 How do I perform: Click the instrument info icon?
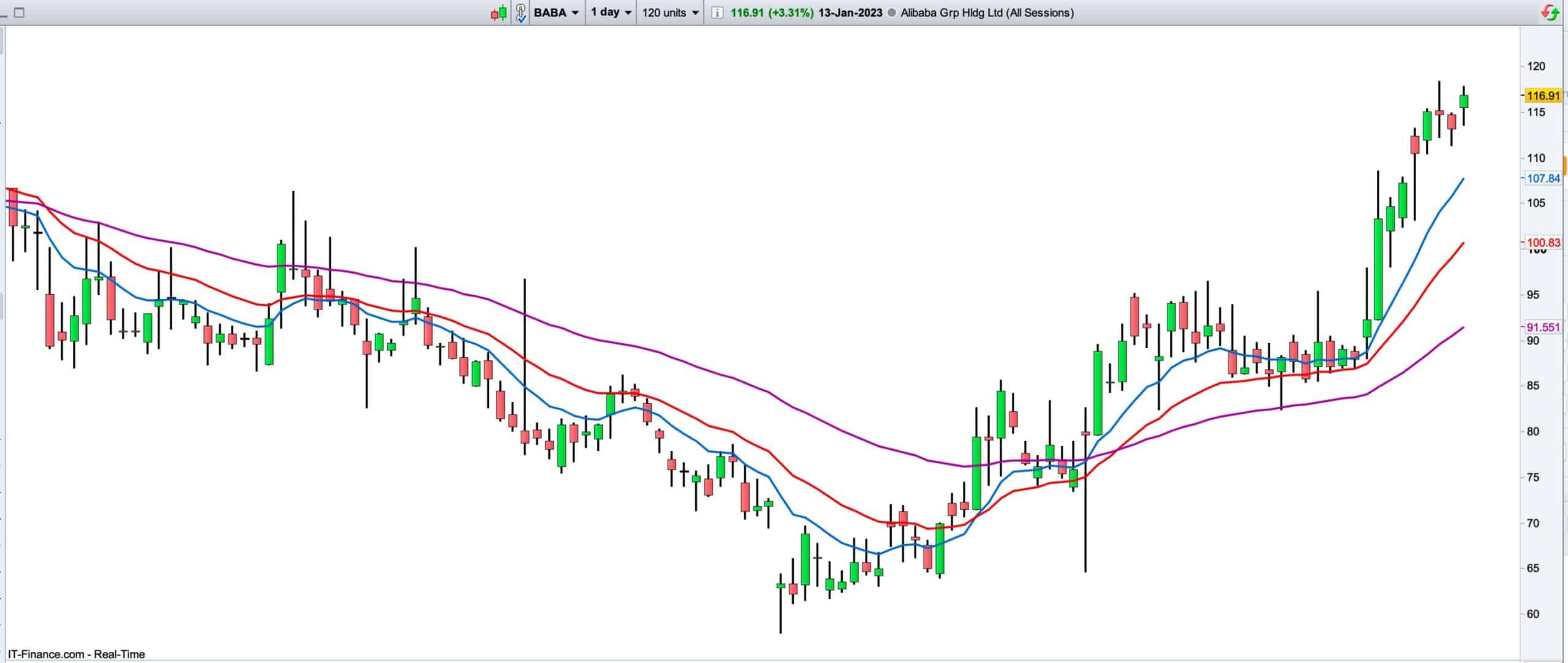(x=717, y=12)
